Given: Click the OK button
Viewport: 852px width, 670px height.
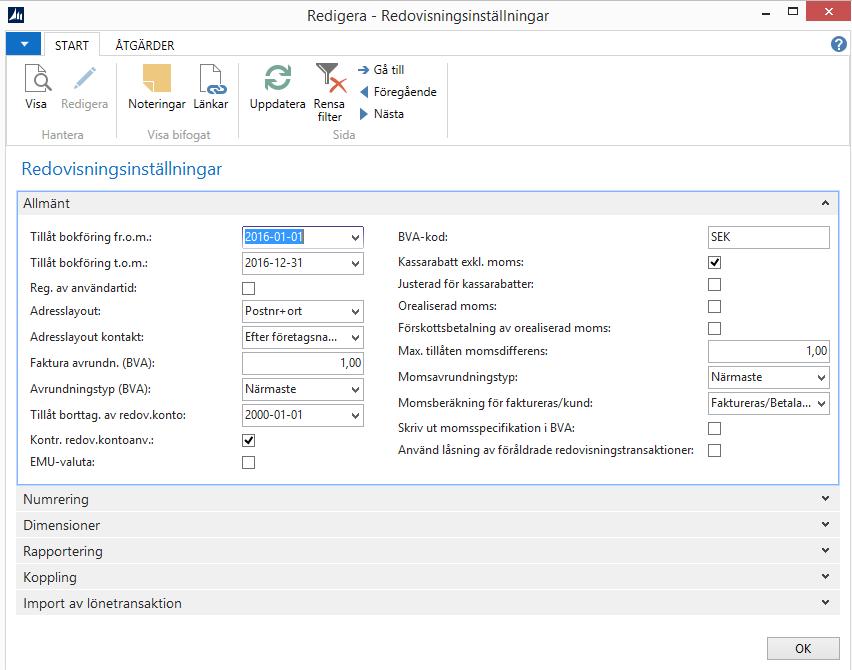Looking at the screenshot, I should [803, 648].
